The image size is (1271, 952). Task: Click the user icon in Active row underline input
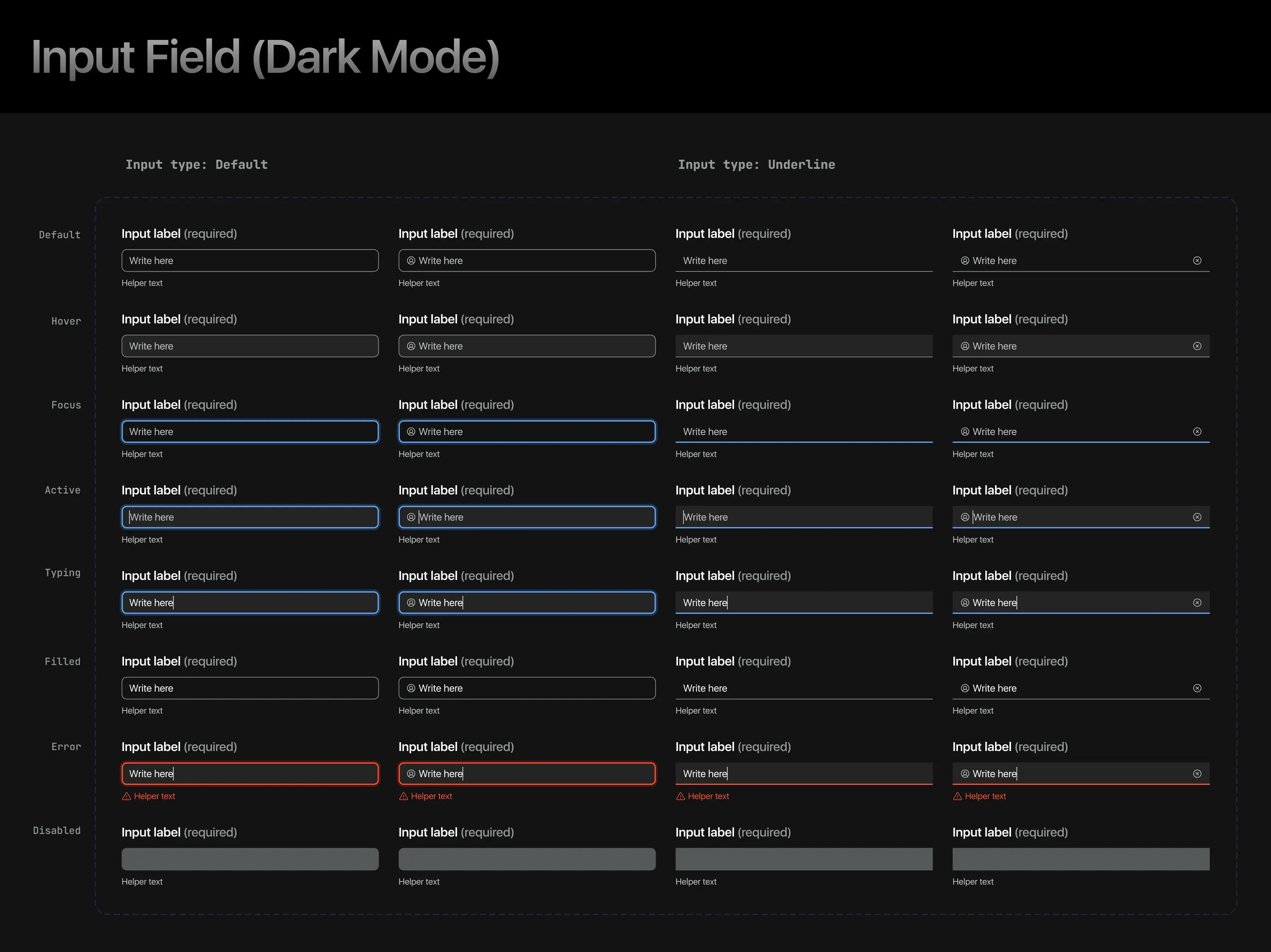[x=965, y=517]
